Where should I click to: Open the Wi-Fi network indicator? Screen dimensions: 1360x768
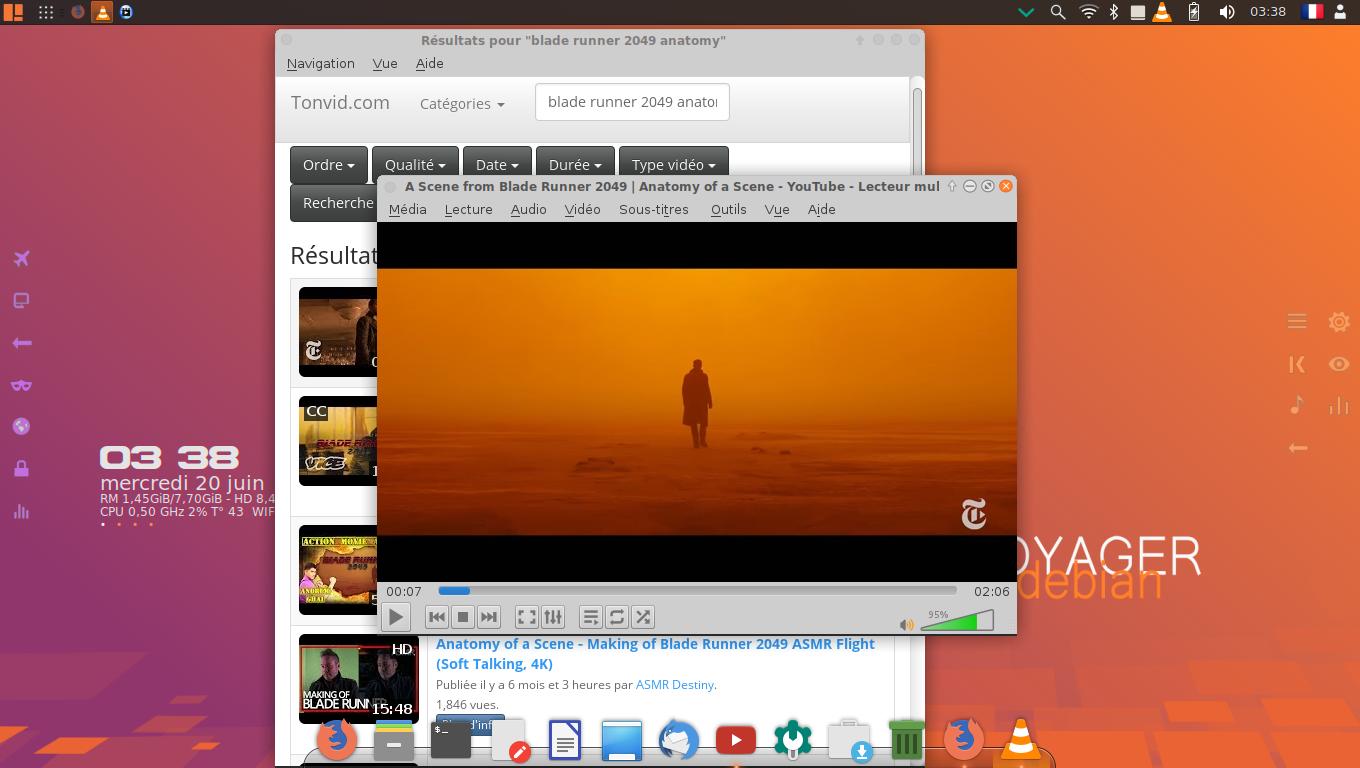point(1089,12)
